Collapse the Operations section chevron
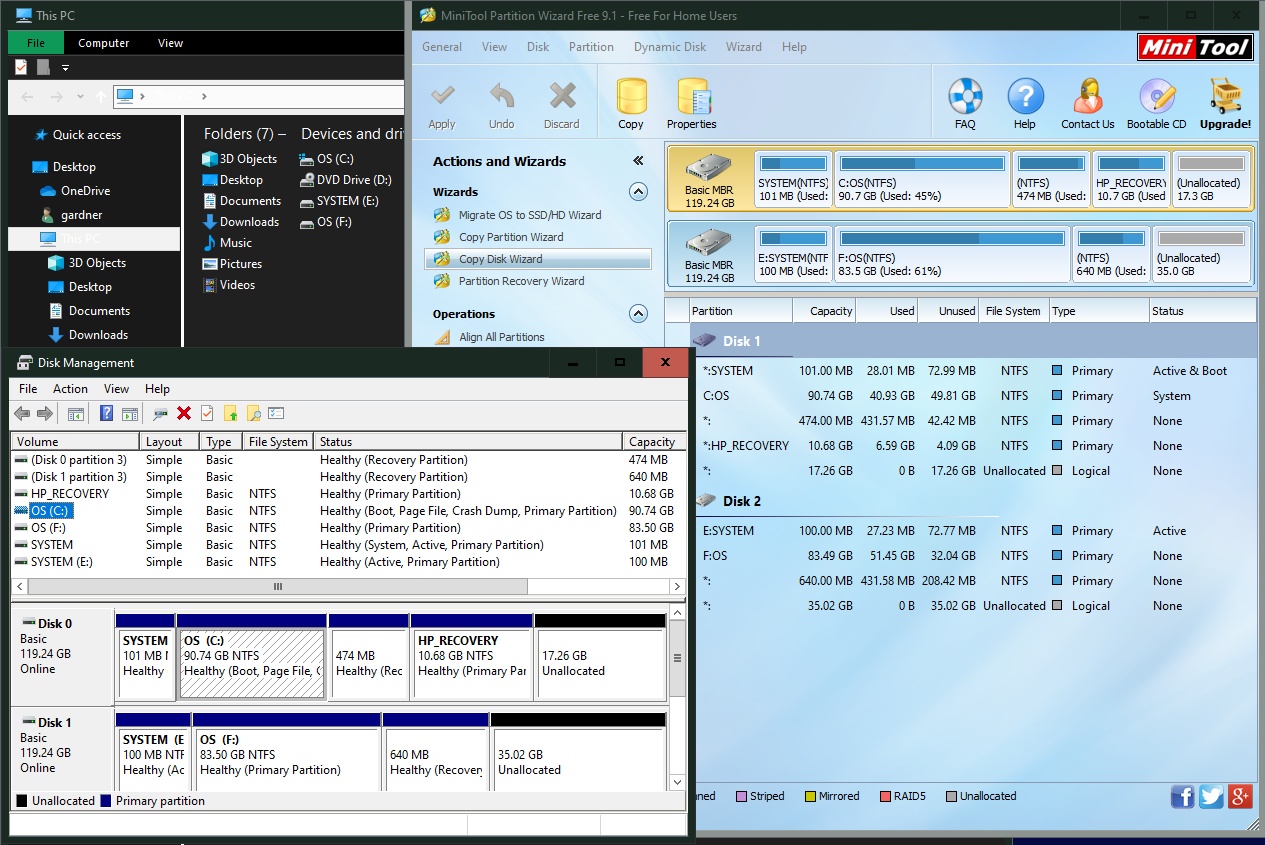The width and height of the screenshot is (1265, 845). 638,314
